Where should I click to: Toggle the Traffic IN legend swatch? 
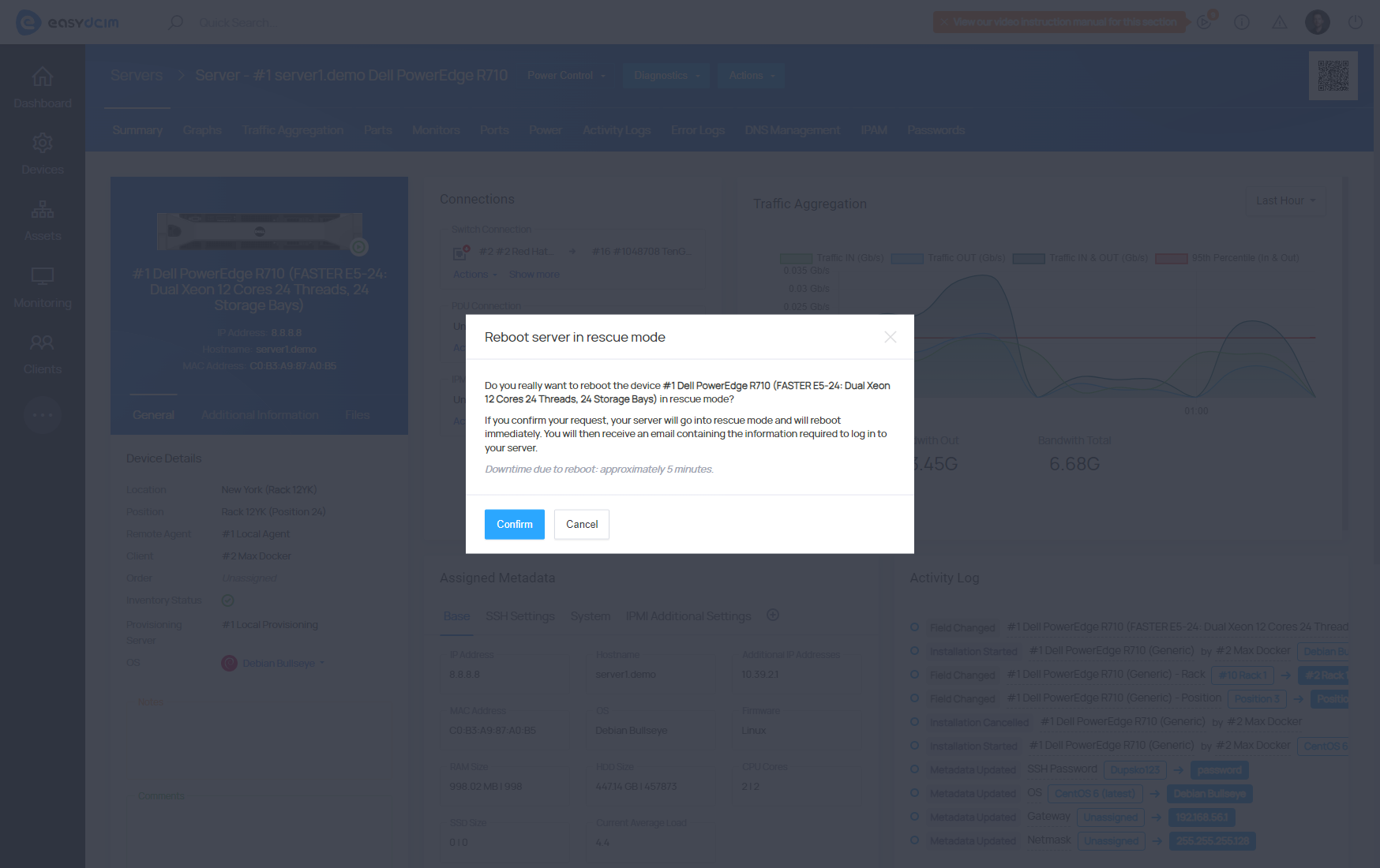coord(796,258)
